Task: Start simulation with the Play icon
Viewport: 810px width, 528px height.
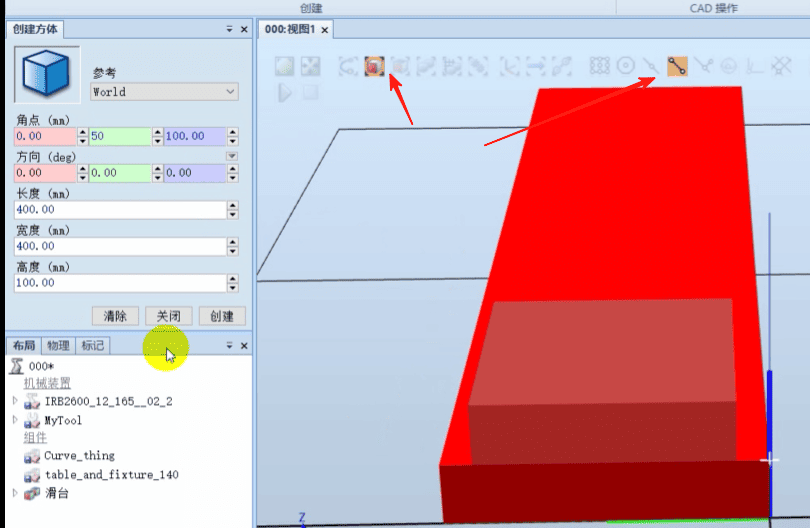Action: [x=285, y=93]
